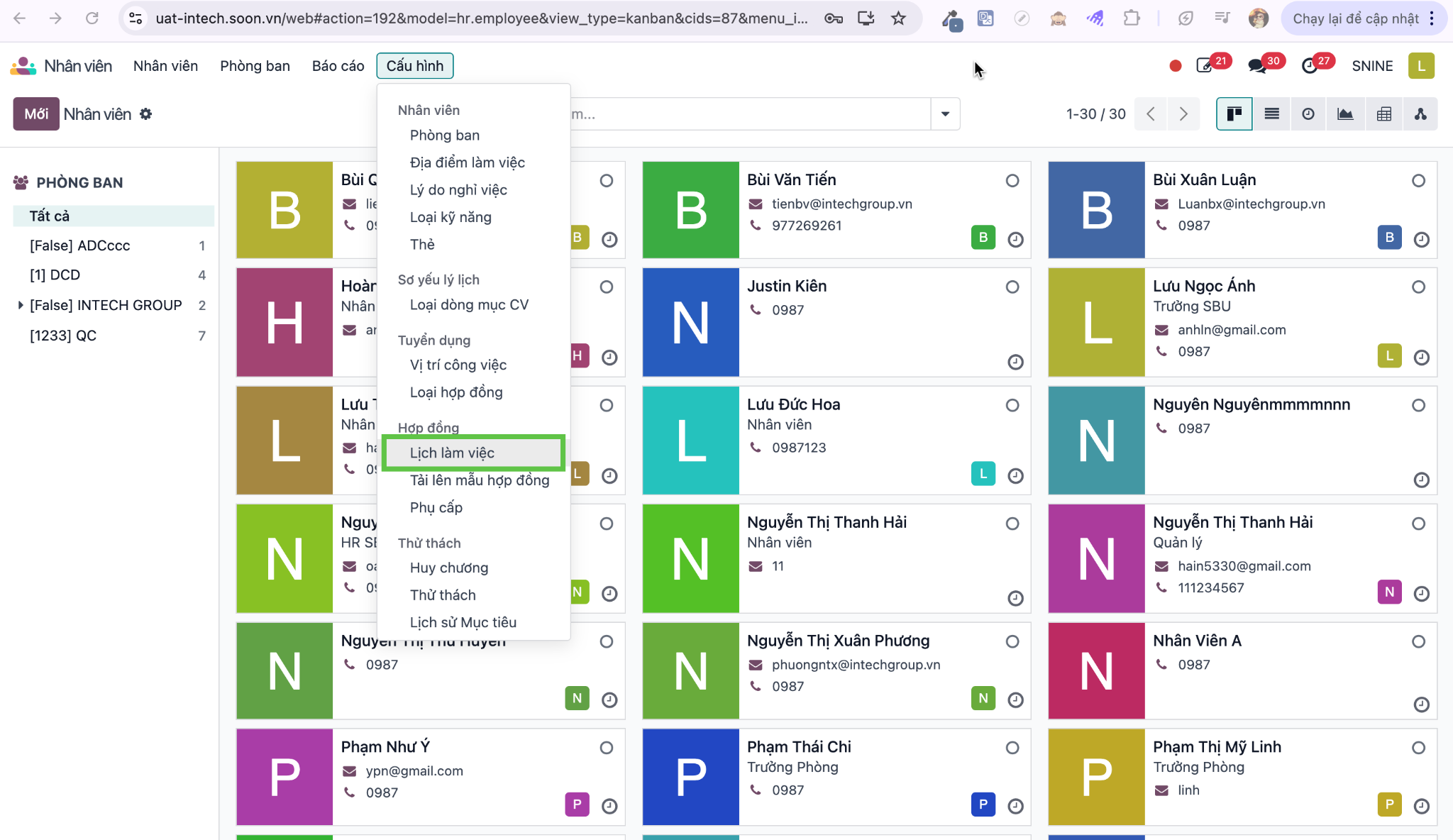Toggle status circle on Justin Kiên card
This screenshot has width=1453, height=840.
[x=1012, y=287]
